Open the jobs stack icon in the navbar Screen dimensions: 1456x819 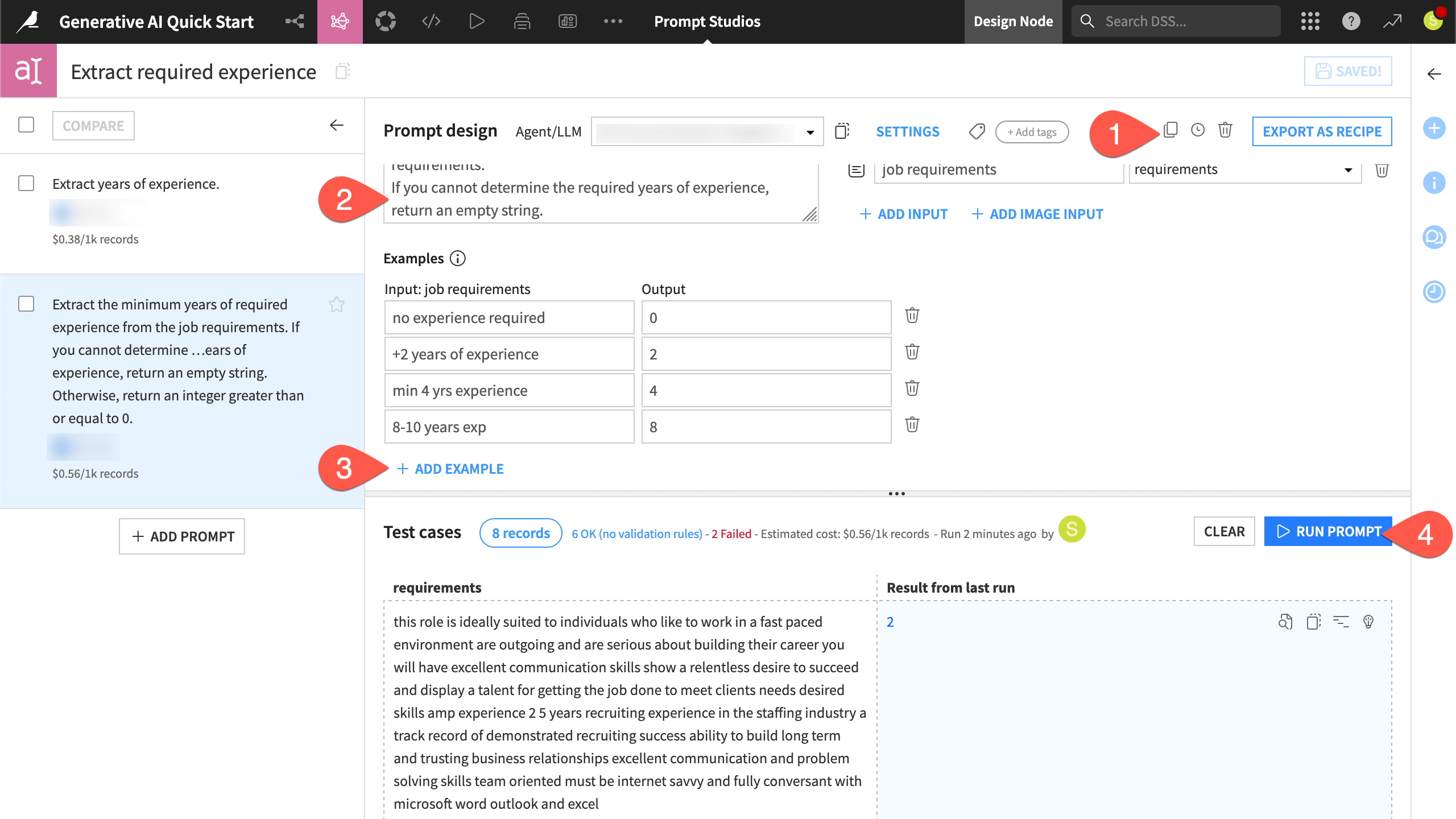pos(522,21)
